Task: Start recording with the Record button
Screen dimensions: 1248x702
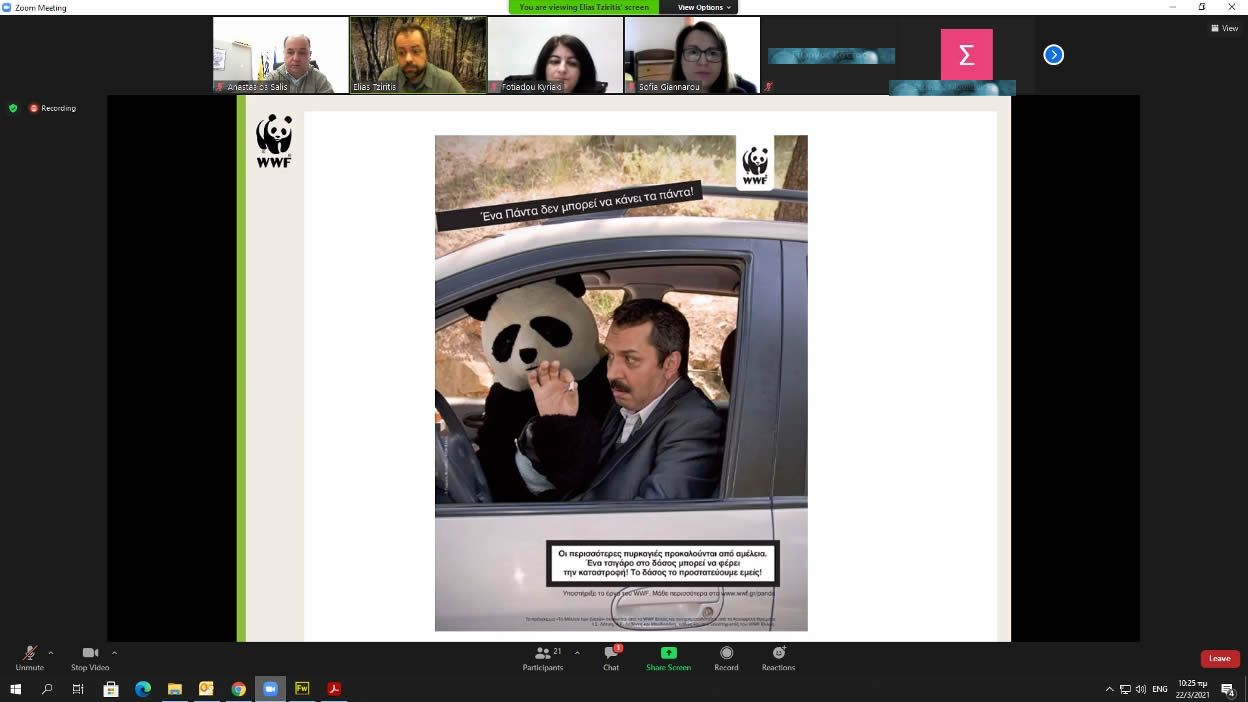Action: pyautogui.click(x=726, y=657)
